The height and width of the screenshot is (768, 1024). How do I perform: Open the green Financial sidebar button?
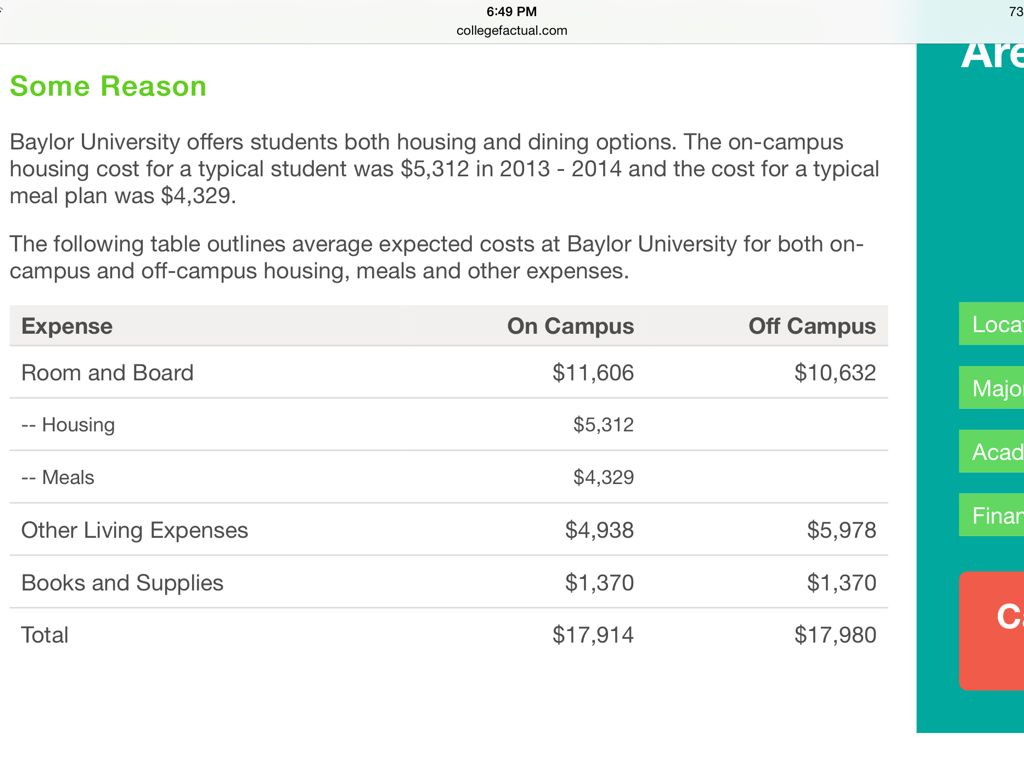(992, 516)
